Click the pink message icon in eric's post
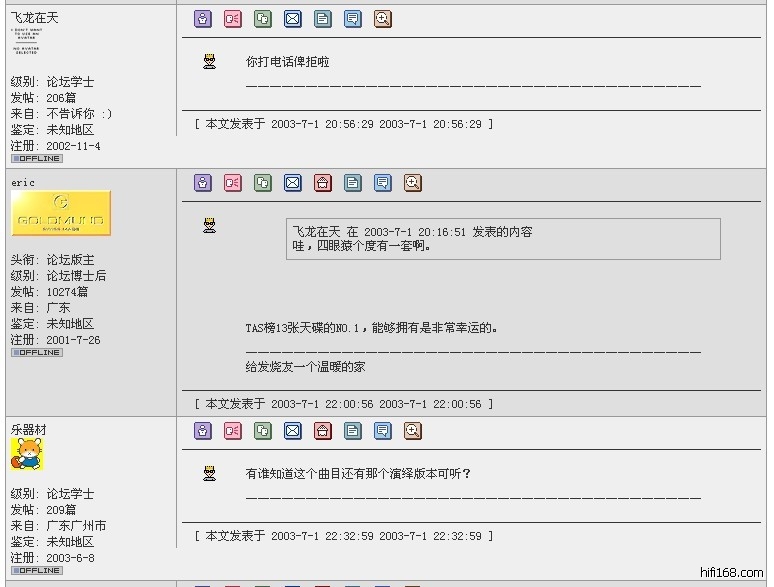This screenshot has width=774, height=587. 232,183
